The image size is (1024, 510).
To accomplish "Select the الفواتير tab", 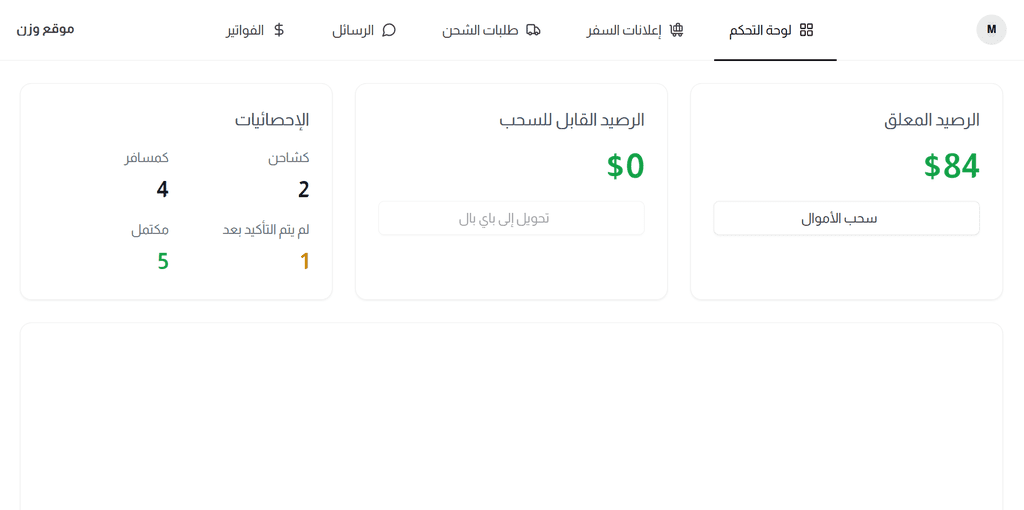I will [256, 30].
